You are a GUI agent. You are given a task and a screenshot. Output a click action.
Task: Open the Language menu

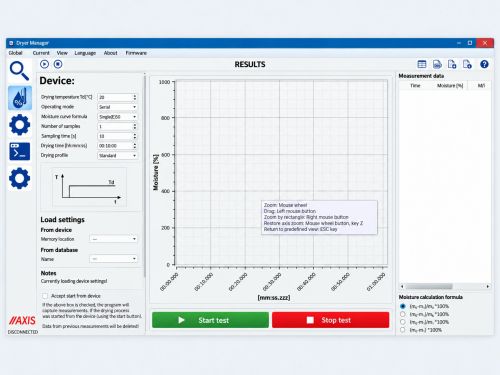point(85,53)
